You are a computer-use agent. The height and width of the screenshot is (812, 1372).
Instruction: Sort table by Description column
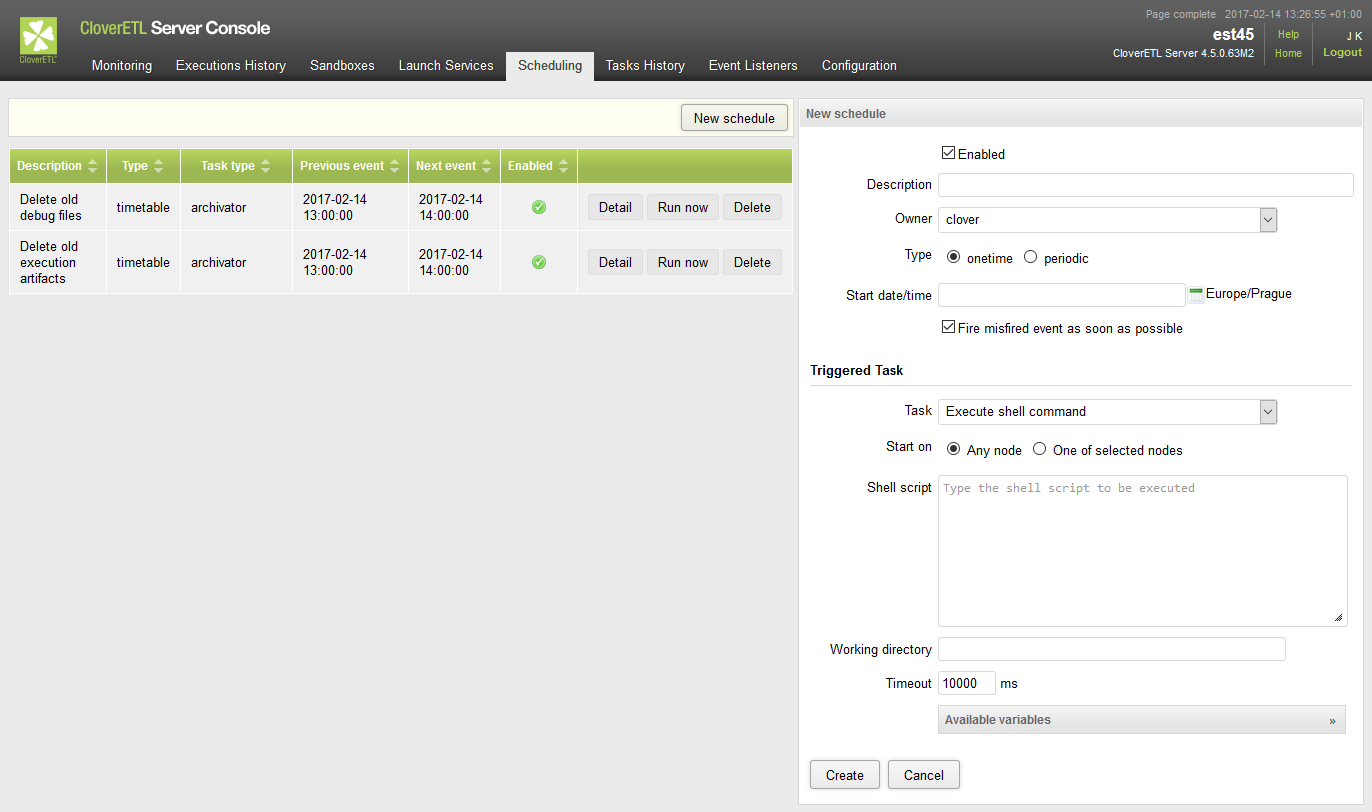point(58,166)
